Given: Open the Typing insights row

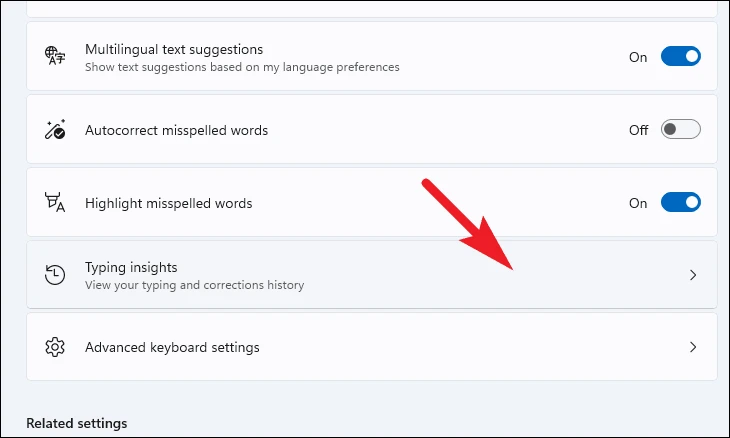Looking at the screenshot, I should tap(372, 275).
